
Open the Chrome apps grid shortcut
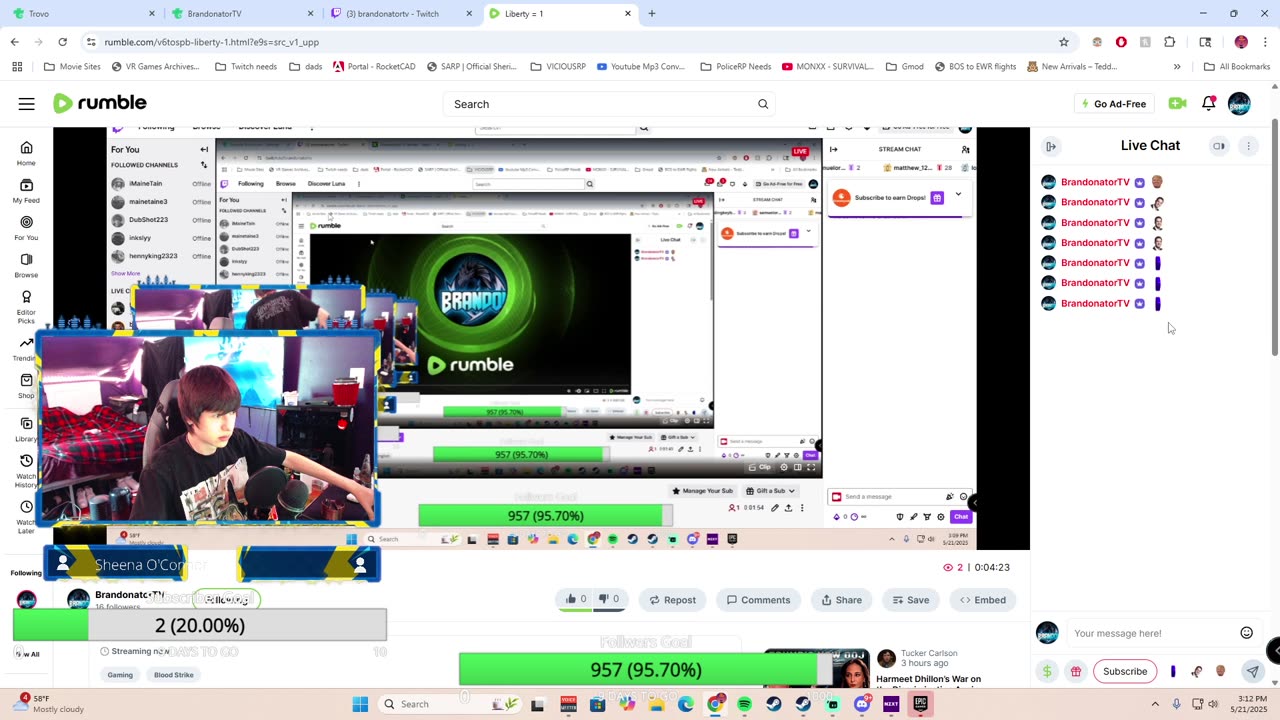click(17, 67)
